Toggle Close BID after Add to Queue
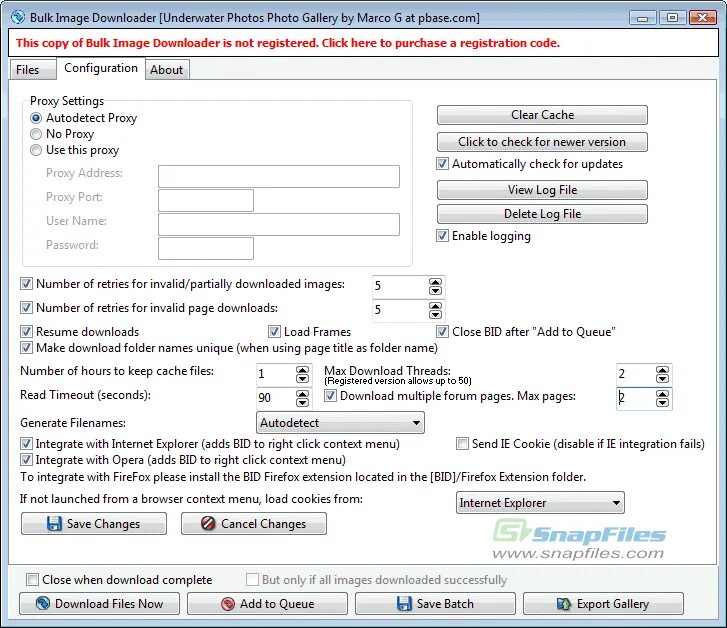 [x=442, y=332]
